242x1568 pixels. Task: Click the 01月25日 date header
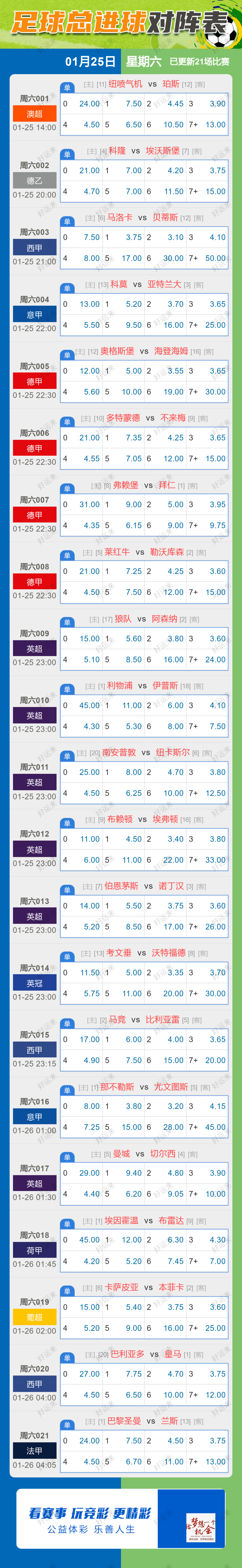[90, 62]
